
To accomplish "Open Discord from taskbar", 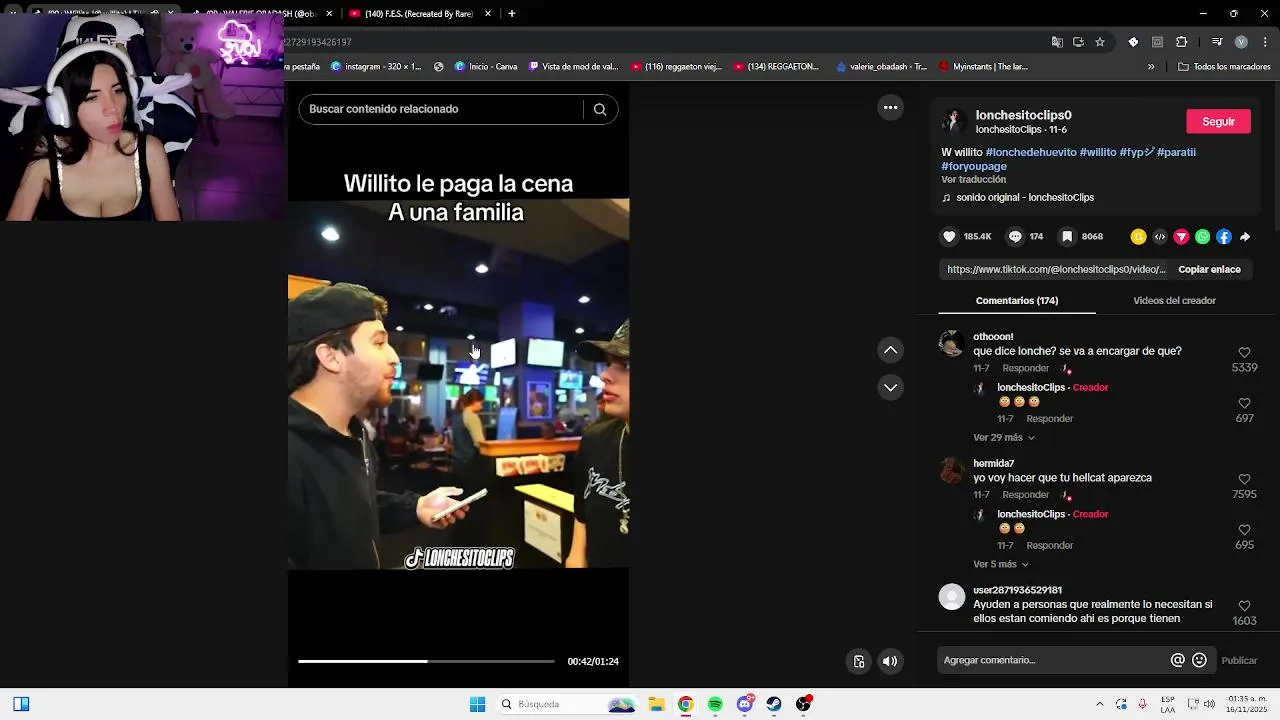I will point(744,704).
